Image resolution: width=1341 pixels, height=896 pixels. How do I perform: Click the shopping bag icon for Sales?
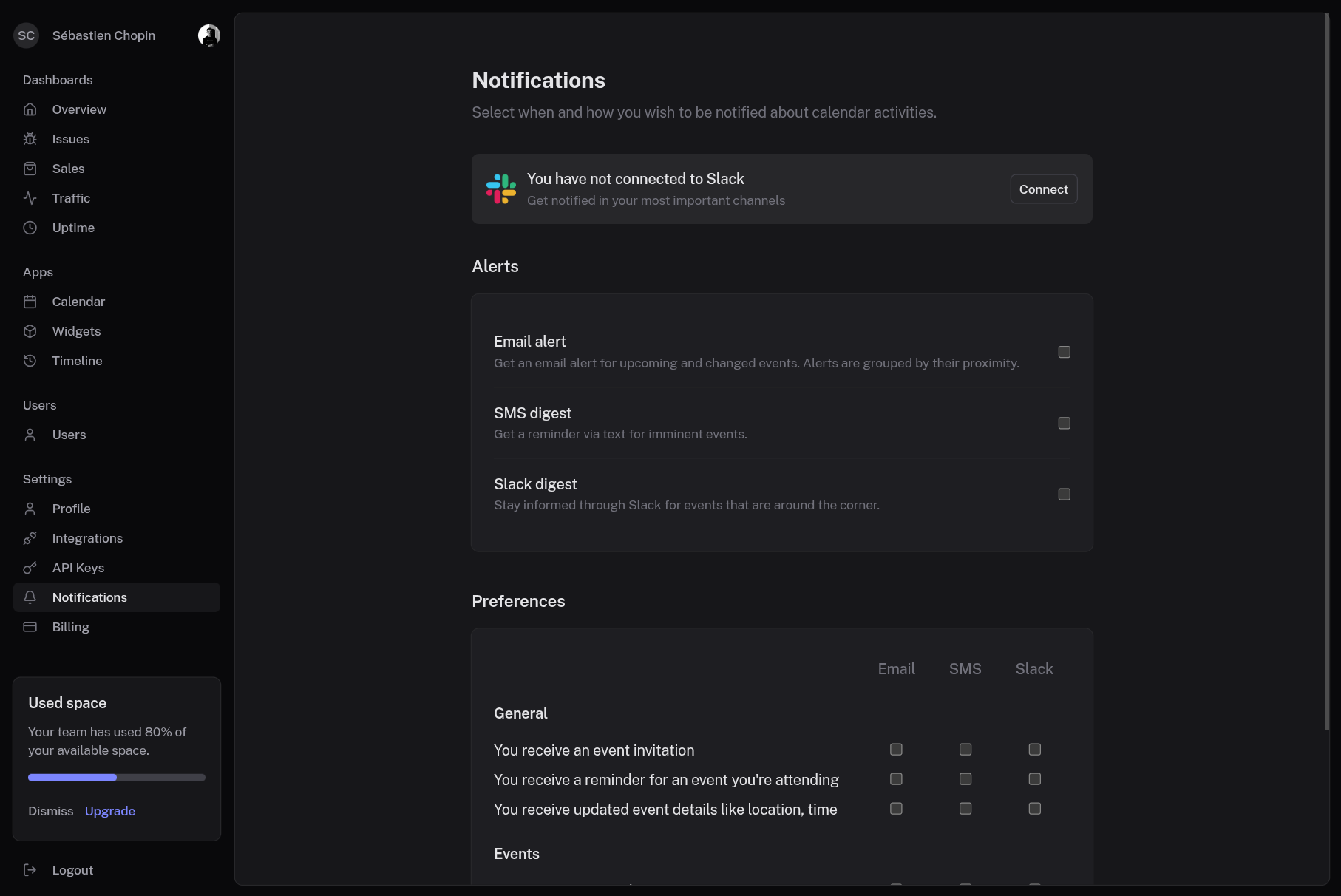click(x=30, y=169)
